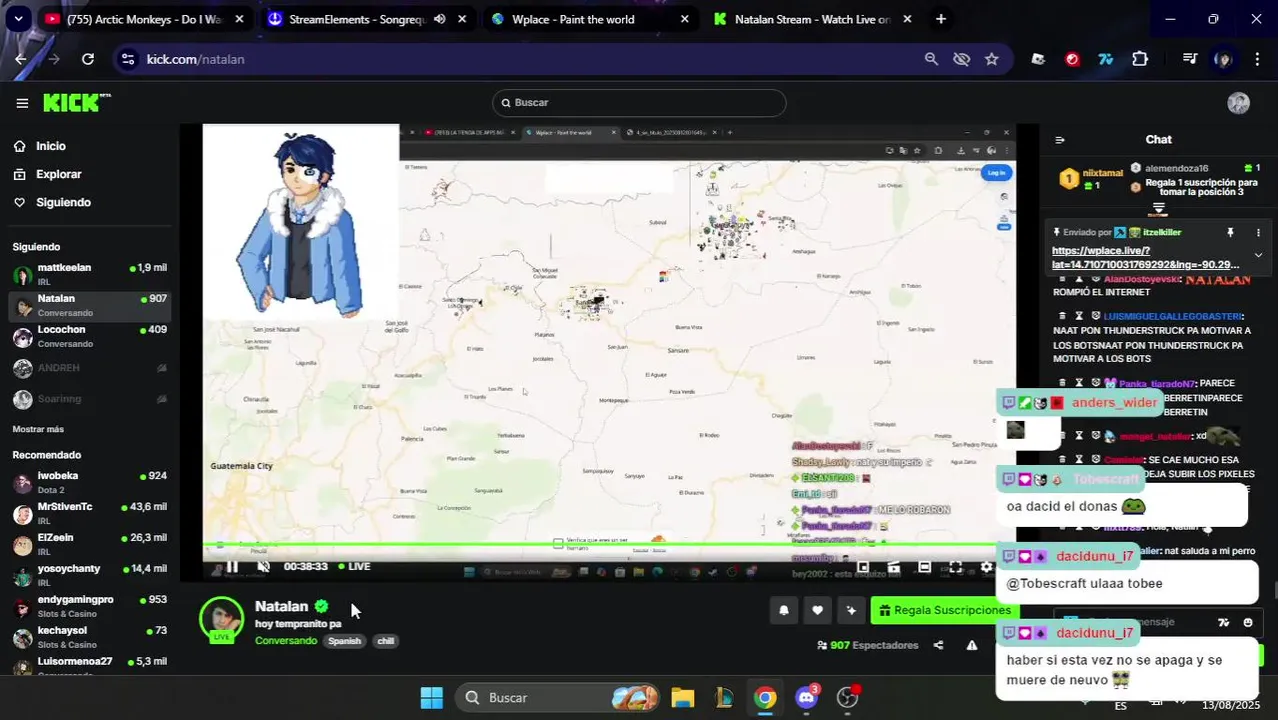
Task: Click the Spanish tag
Action: (344, 641)
